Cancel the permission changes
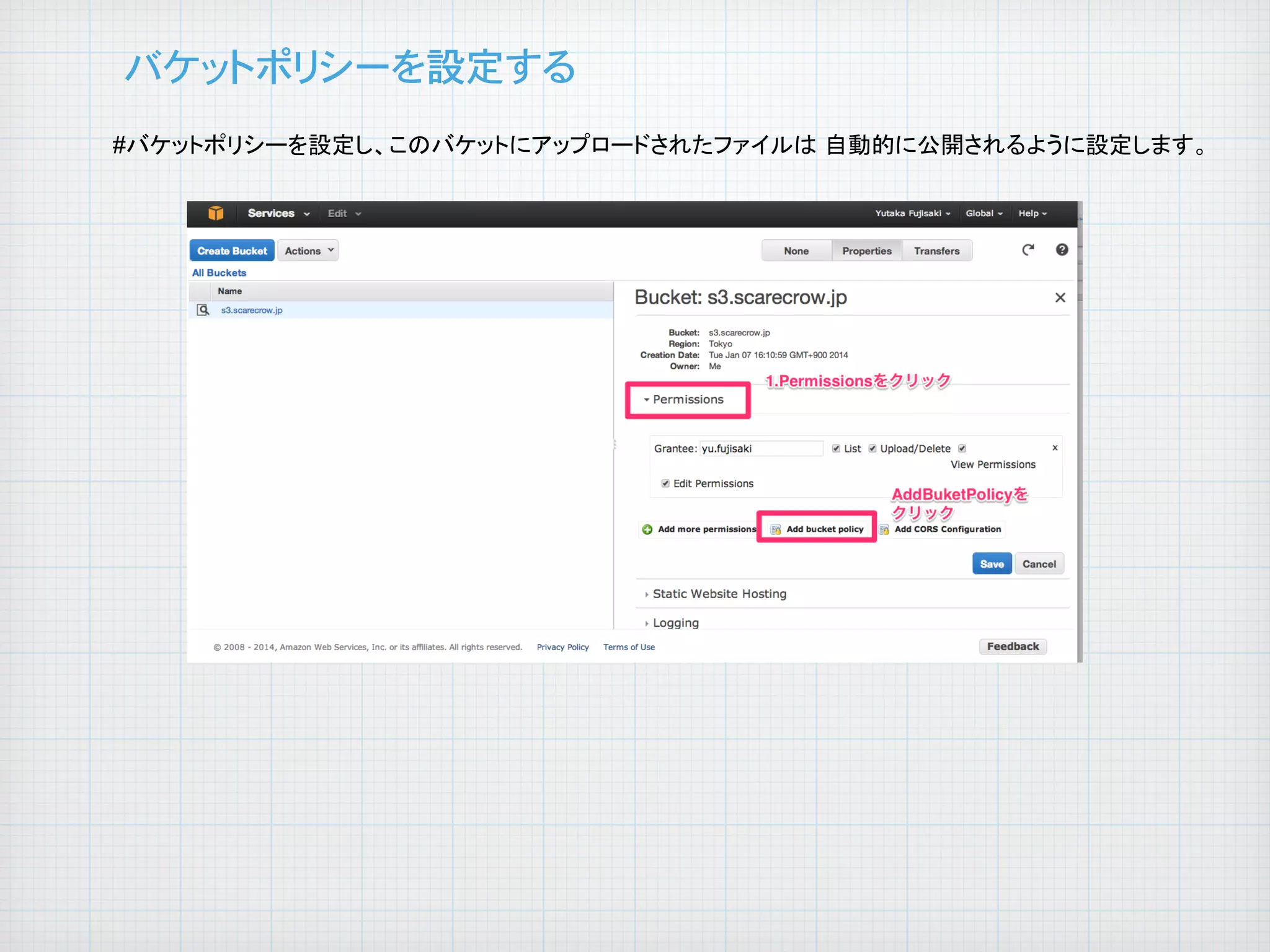Viewport: 1270px width, 952px height. 1039,564
